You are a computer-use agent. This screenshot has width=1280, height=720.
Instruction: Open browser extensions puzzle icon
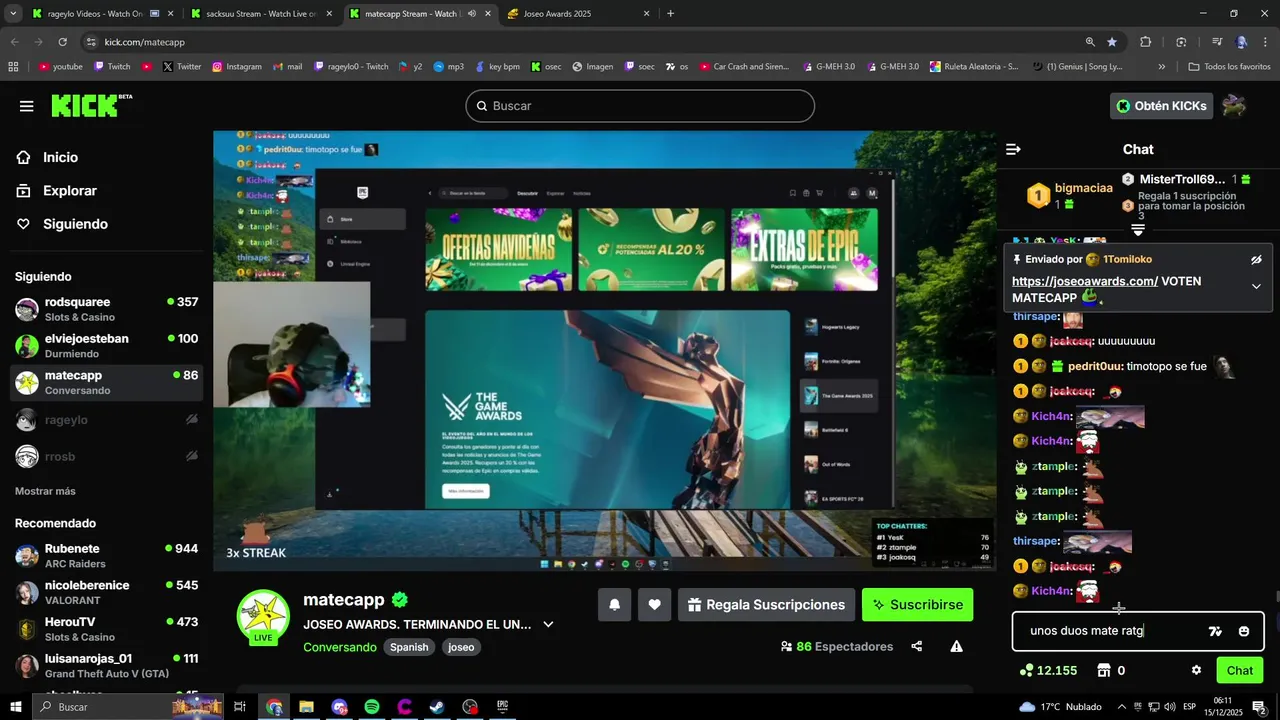[x=1146, y=42]
